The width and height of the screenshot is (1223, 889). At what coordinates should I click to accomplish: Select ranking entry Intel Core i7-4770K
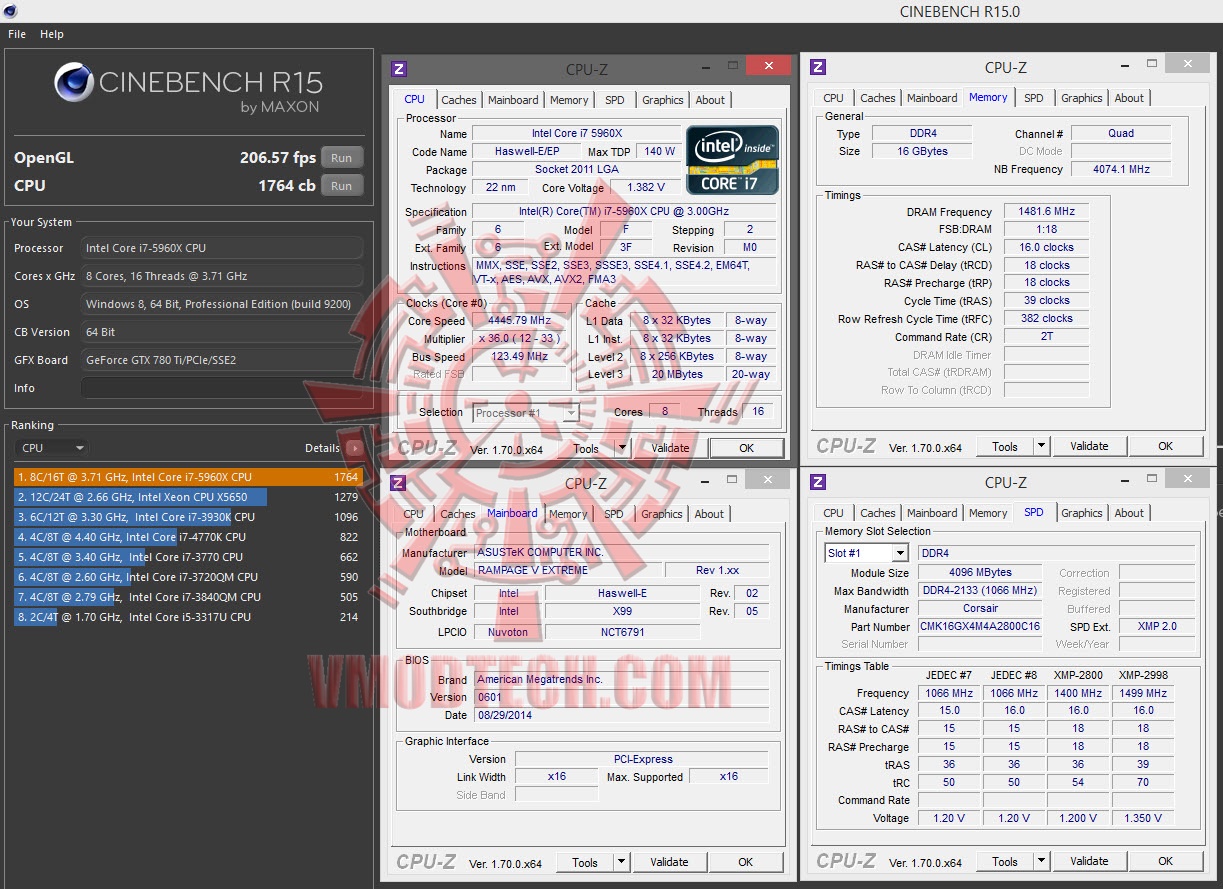[188, 537]
